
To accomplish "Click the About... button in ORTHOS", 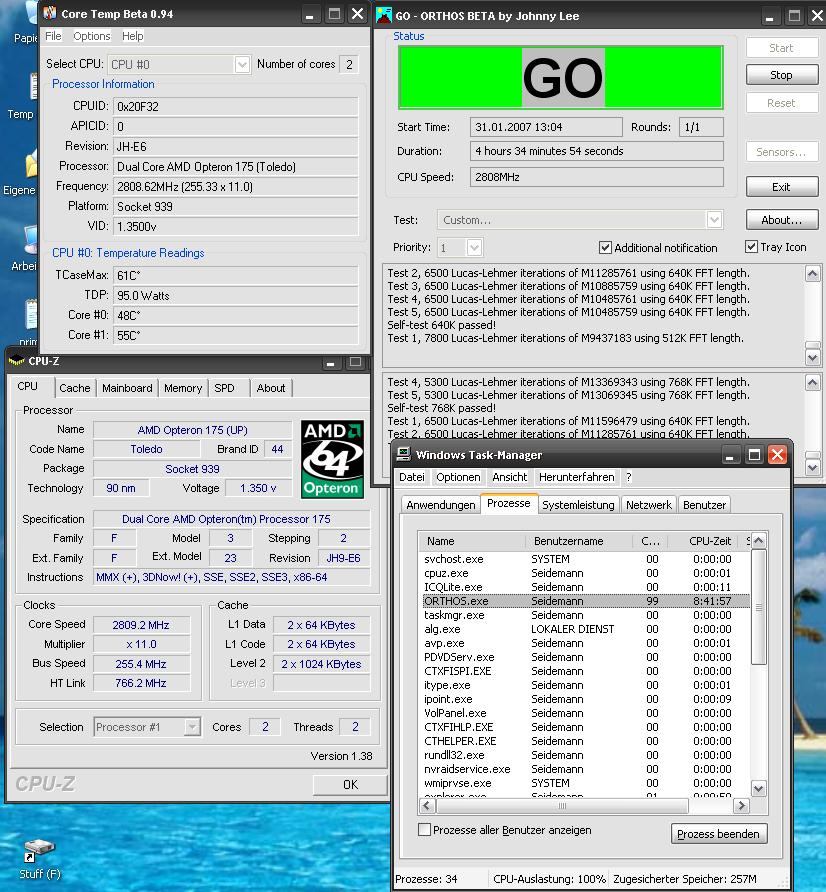I will pos(782,220).
